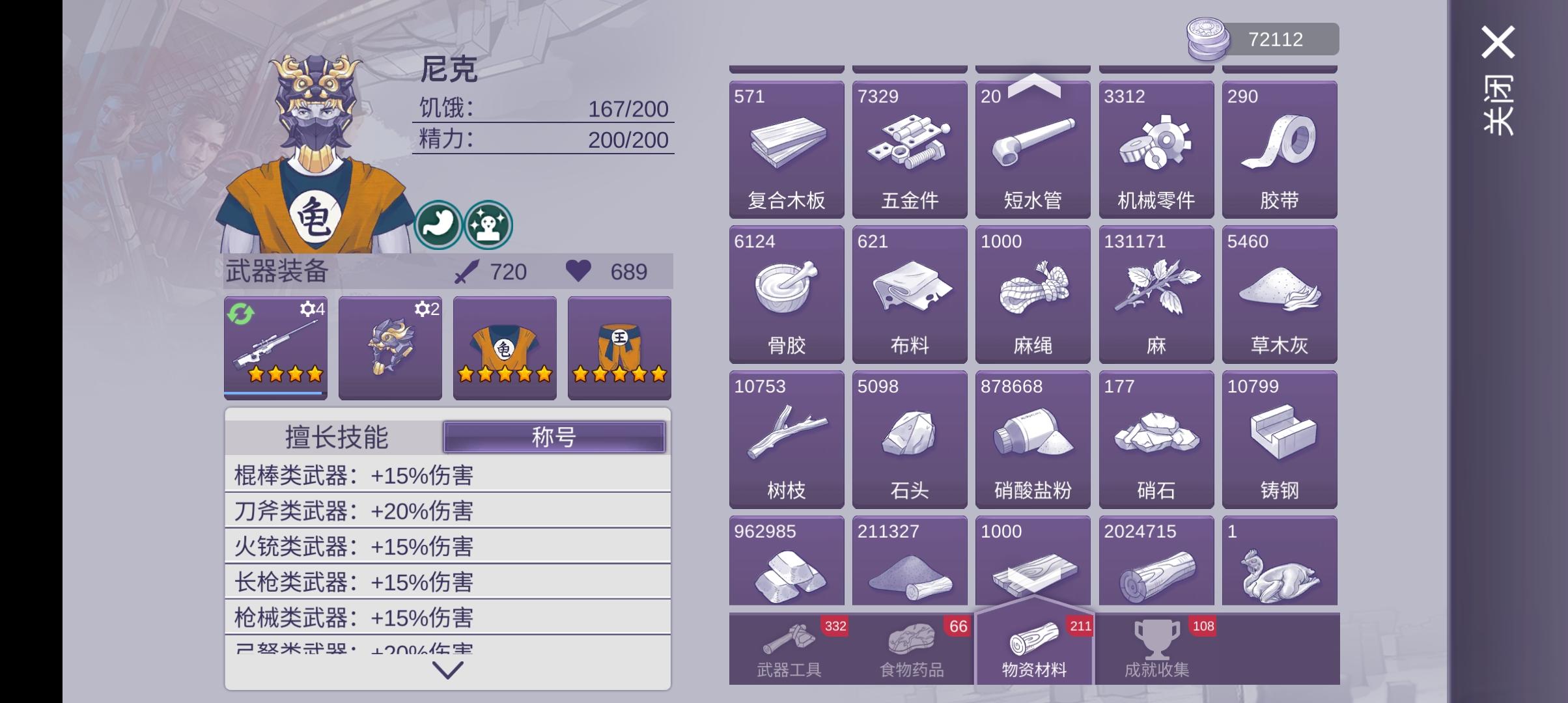Tap the green weapon swap arrows
The image size is (1568, 703).
tap(241, 314)
